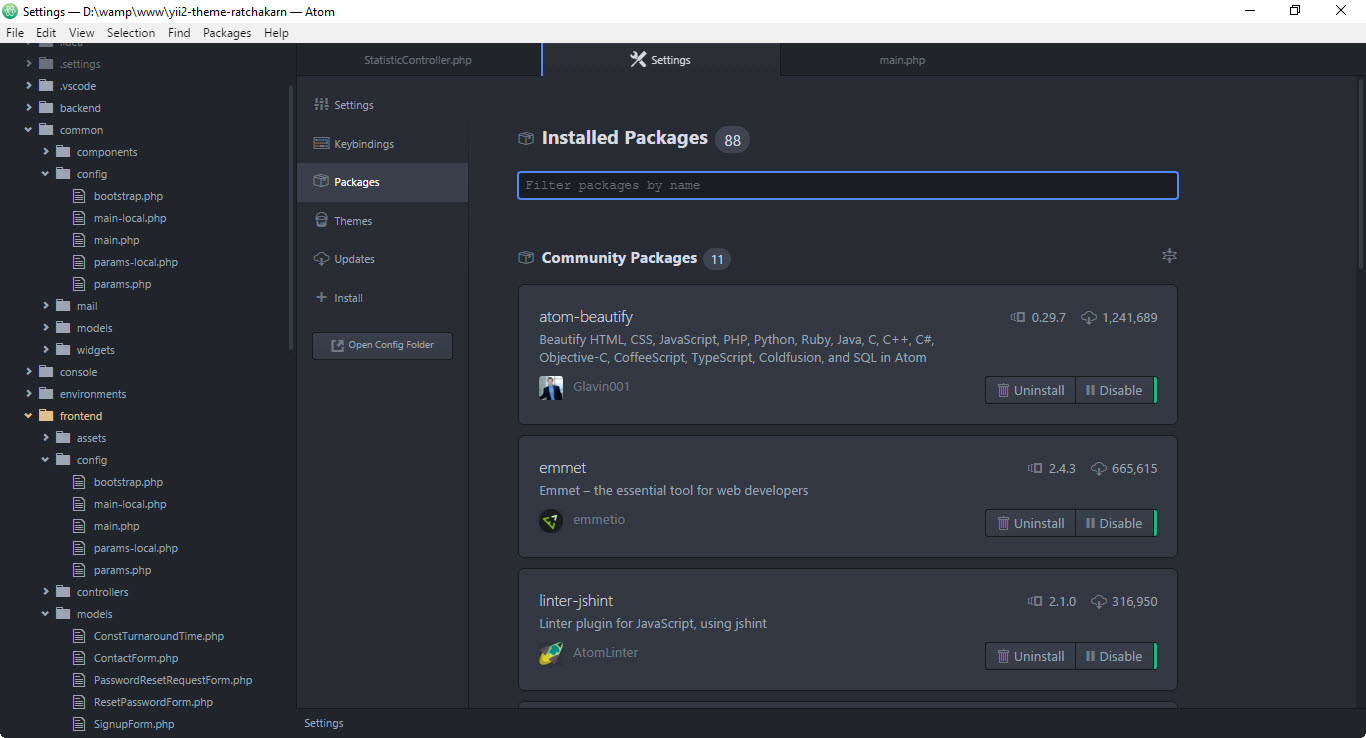
Task: Click Settings label in status bar
Action: click(x=324, y=723)
